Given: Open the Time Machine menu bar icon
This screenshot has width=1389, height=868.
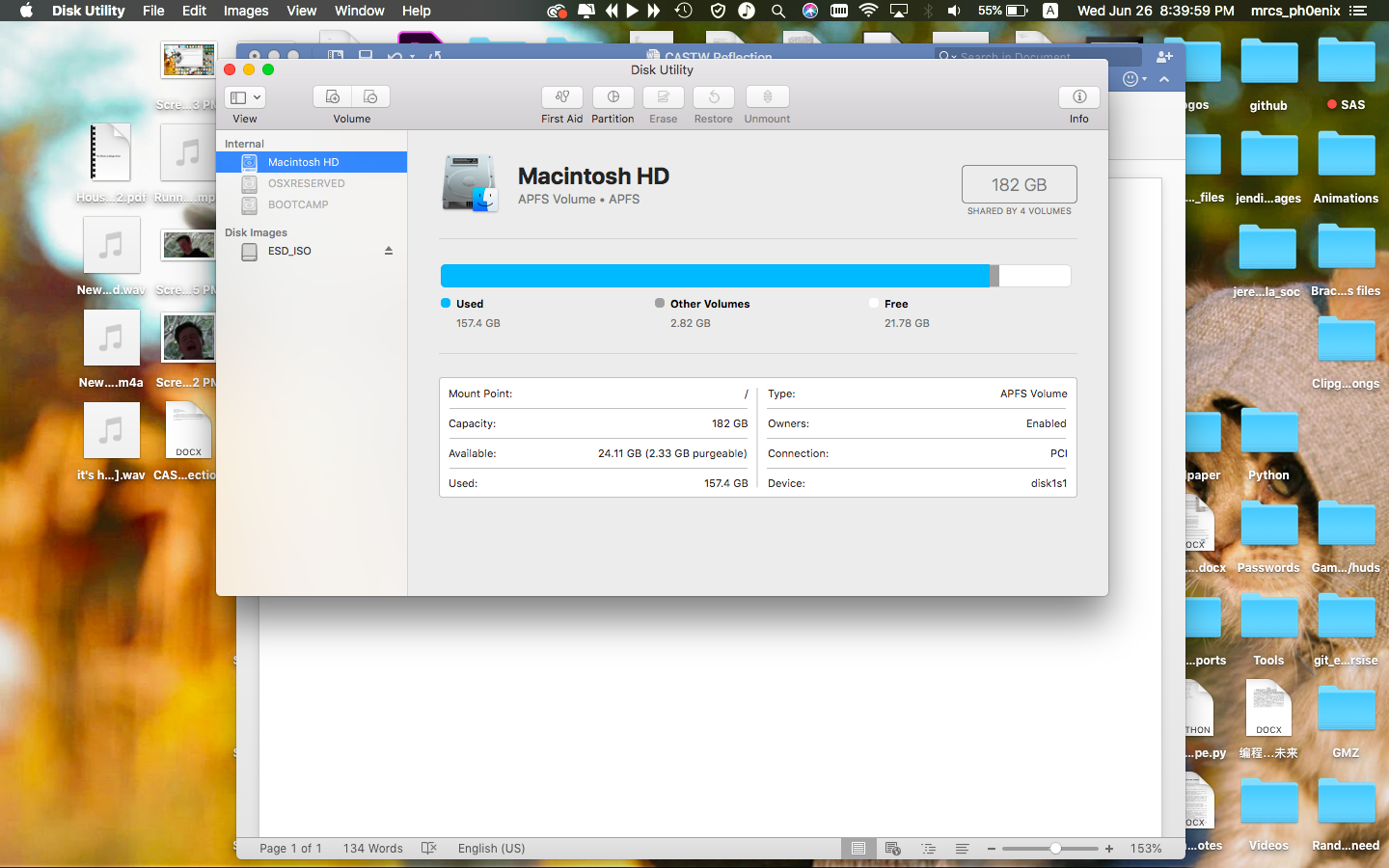Looking at the screenshot, I should (684, 11).
